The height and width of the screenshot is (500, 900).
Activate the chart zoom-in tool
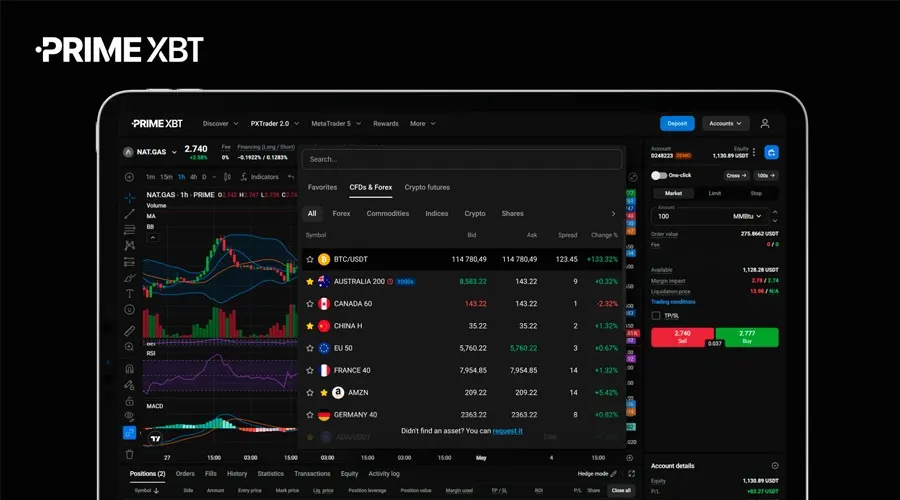pyautogui.click(x=130, y=347)
